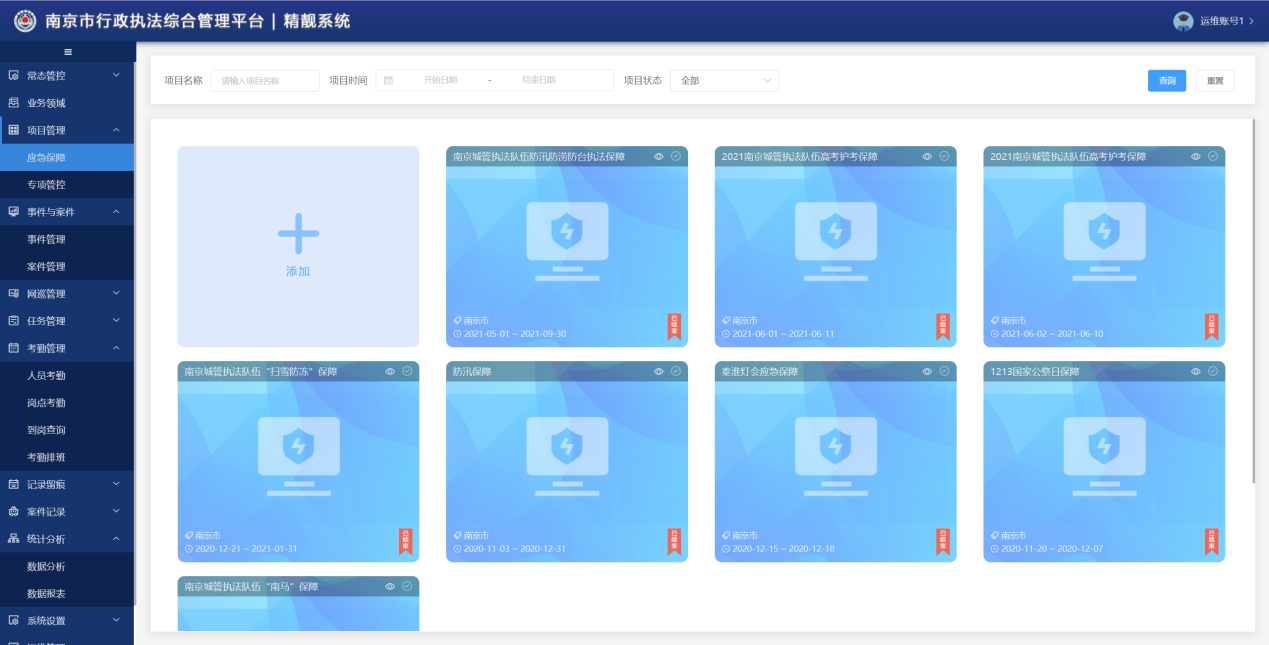Click the shield monitor icon on 秦淮灯会应急保障 card
Viewport: 1269px width, 645px height.
(x=835, y=446)
